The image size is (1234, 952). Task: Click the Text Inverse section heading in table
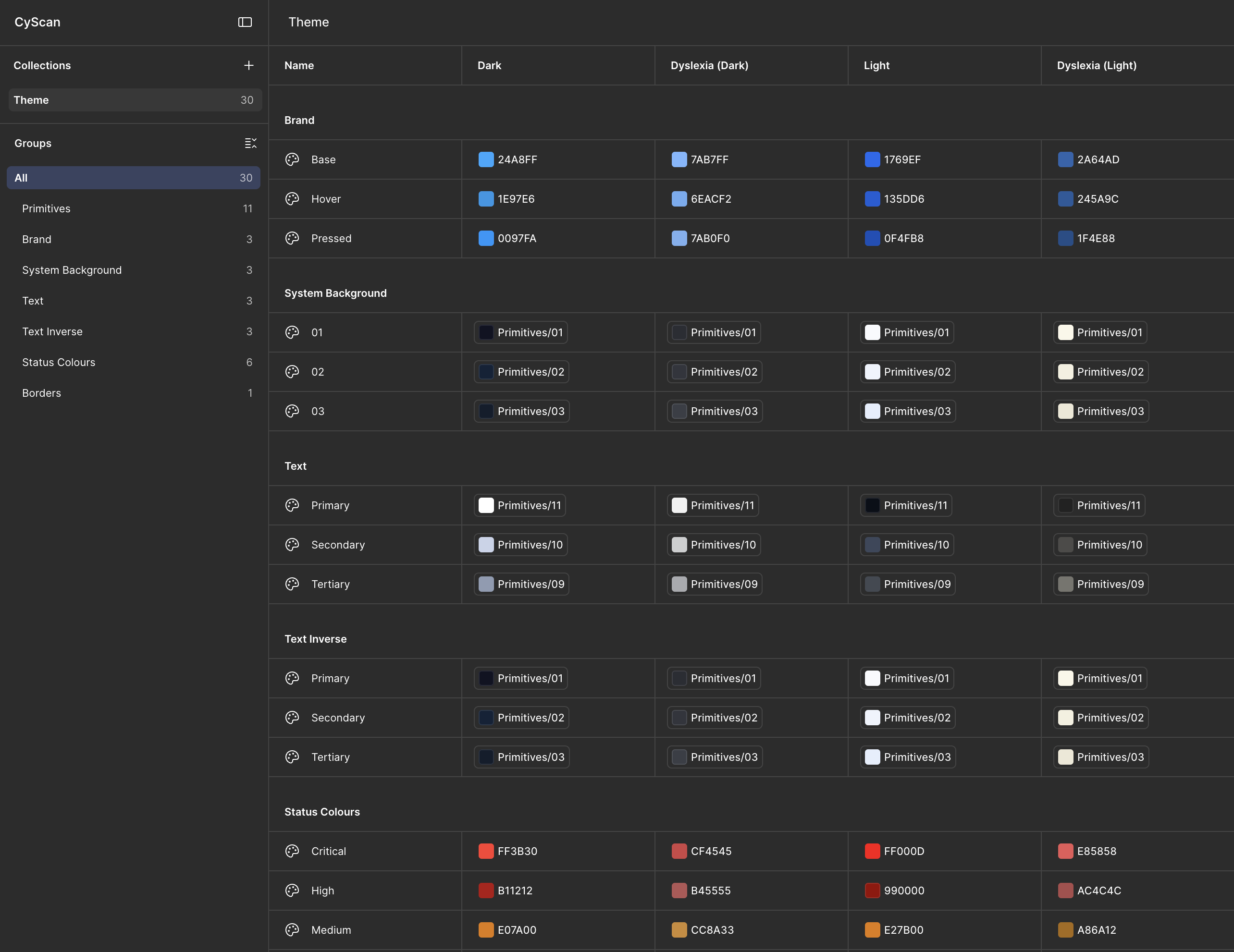pyautogui.click(x=315, y=639)
